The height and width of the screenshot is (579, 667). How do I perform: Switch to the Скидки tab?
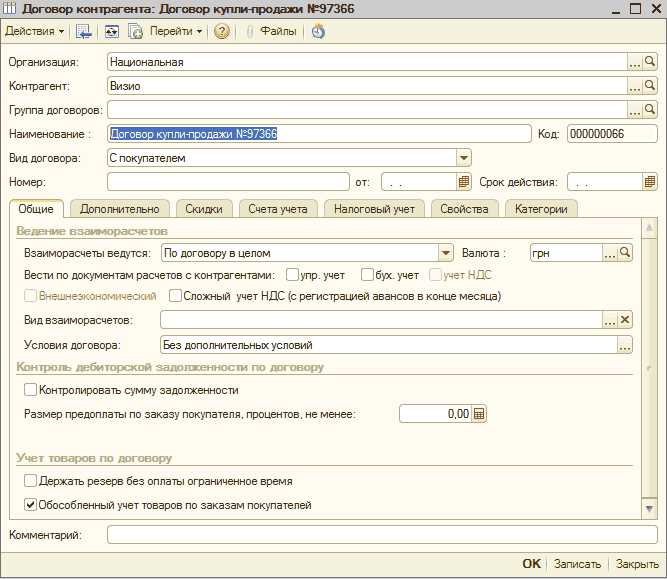tap(204, 209)
